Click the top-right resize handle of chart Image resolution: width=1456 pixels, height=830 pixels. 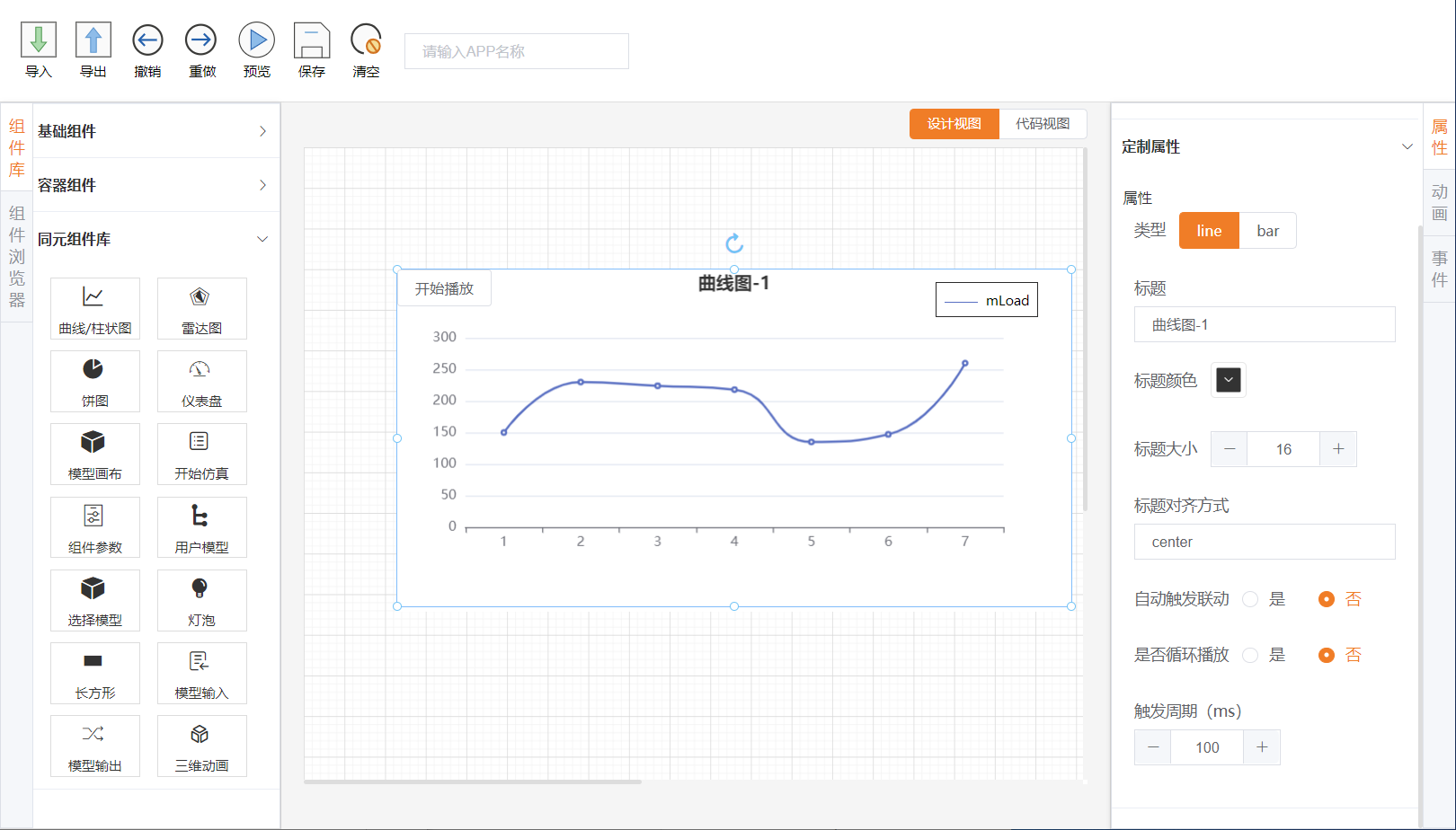click(x=1071, y=269)
